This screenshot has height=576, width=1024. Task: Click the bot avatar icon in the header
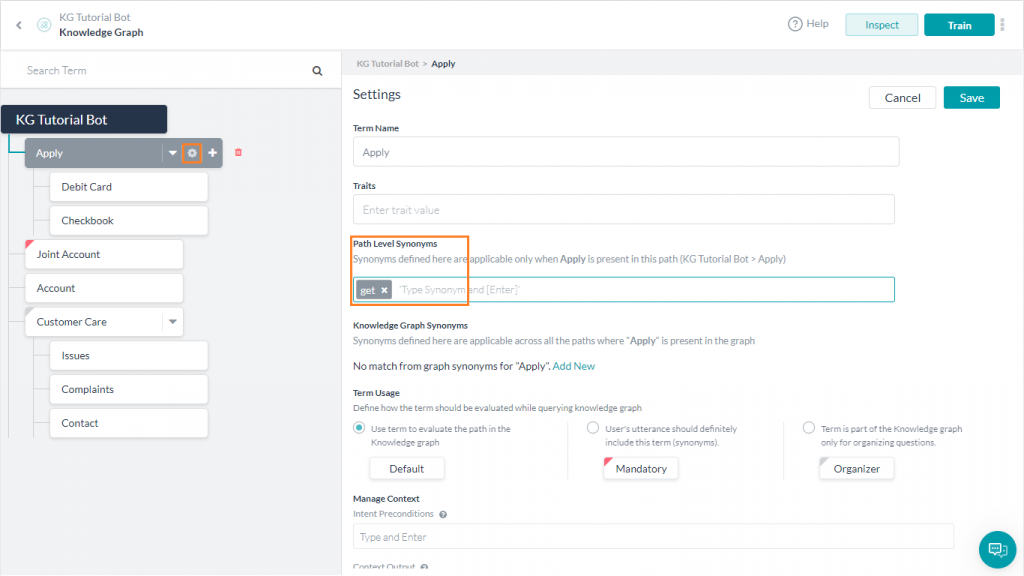[x=43, y=24]
